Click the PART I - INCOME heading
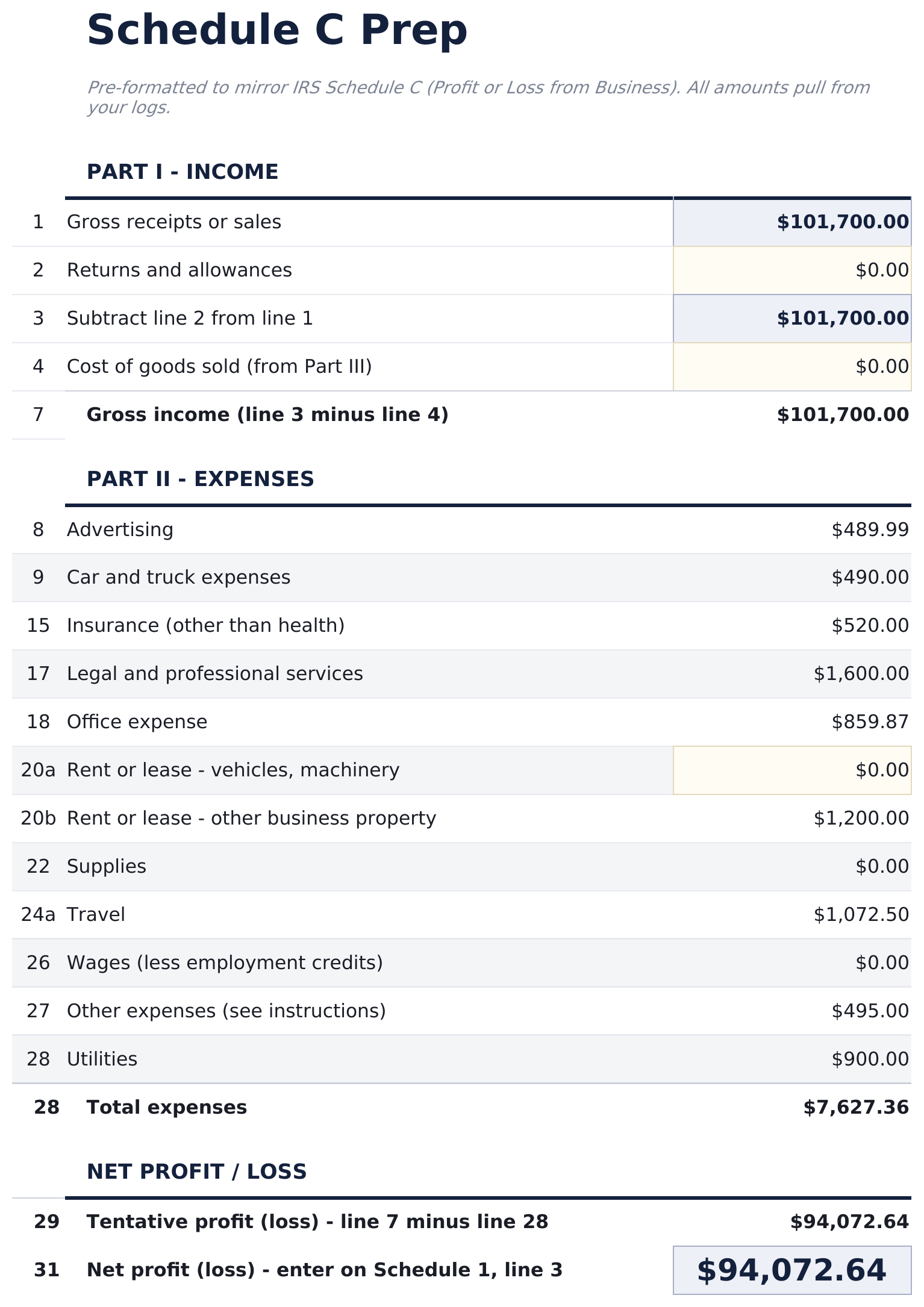 click(183, 172)
